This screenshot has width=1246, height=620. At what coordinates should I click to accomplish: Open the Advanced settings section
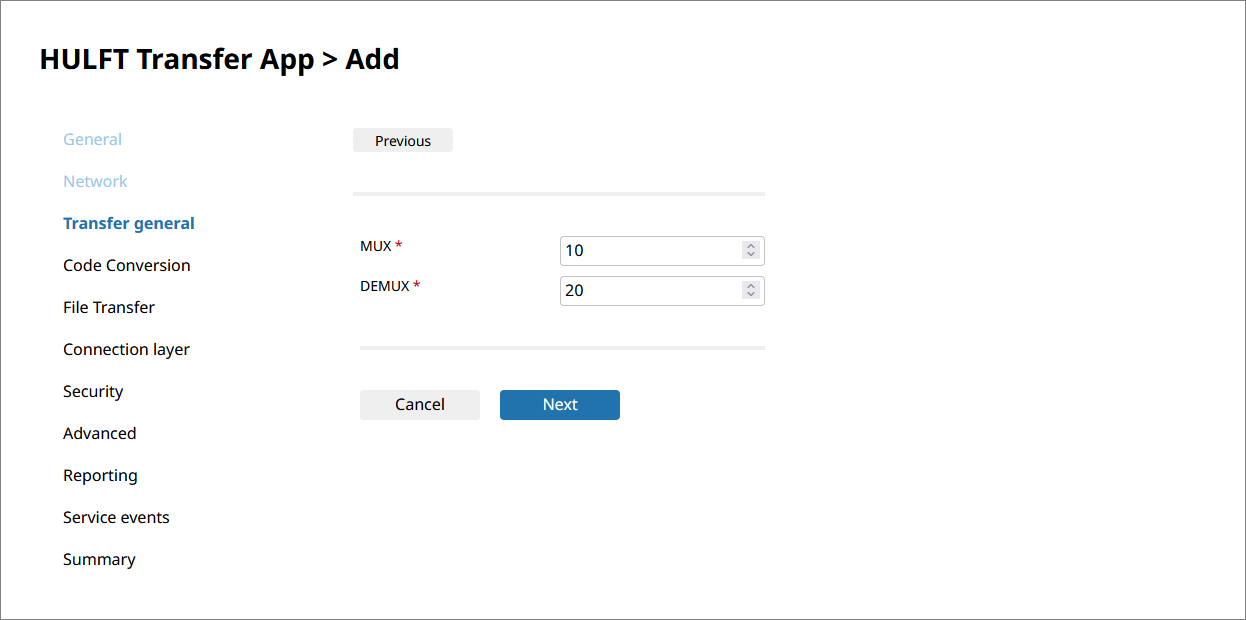click(x=99, y=434)
